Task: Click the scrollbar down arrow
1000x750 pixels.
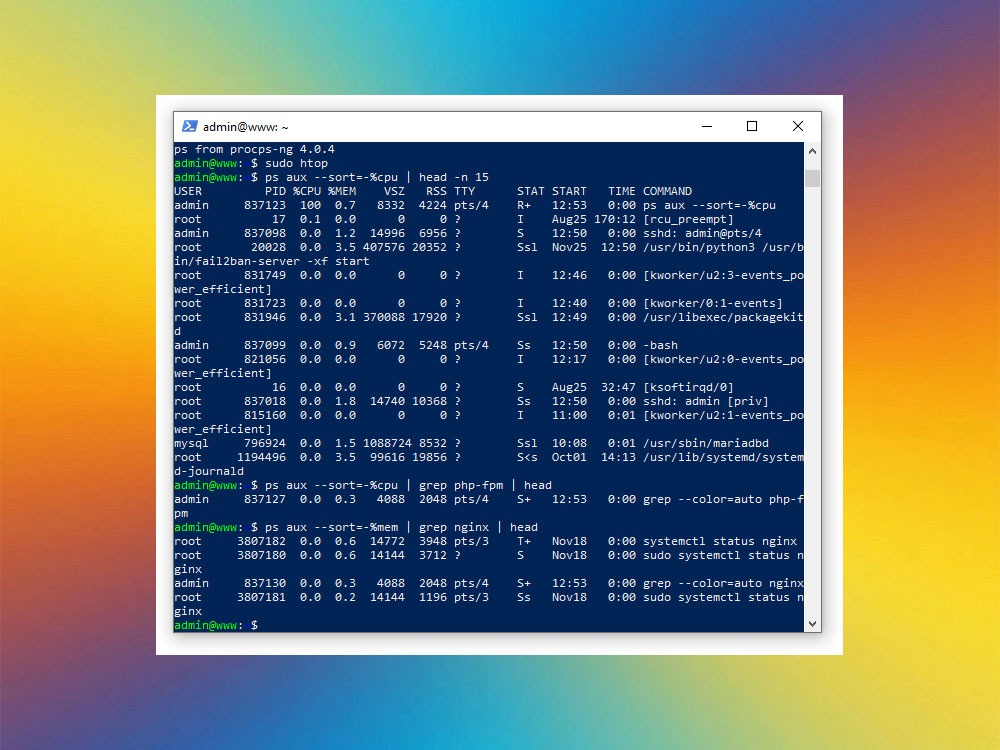Action: coord(812,623)
